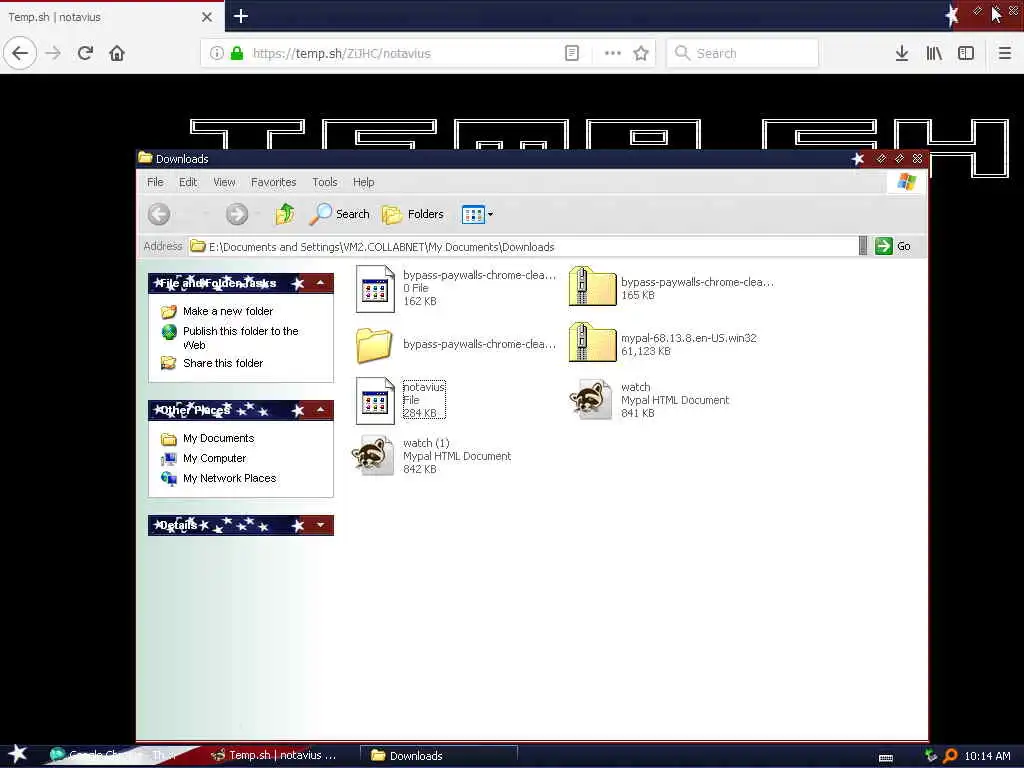1024x768 pixels.
Task: Click the 10:14 AM clock
Action: [x=987, y=756]
